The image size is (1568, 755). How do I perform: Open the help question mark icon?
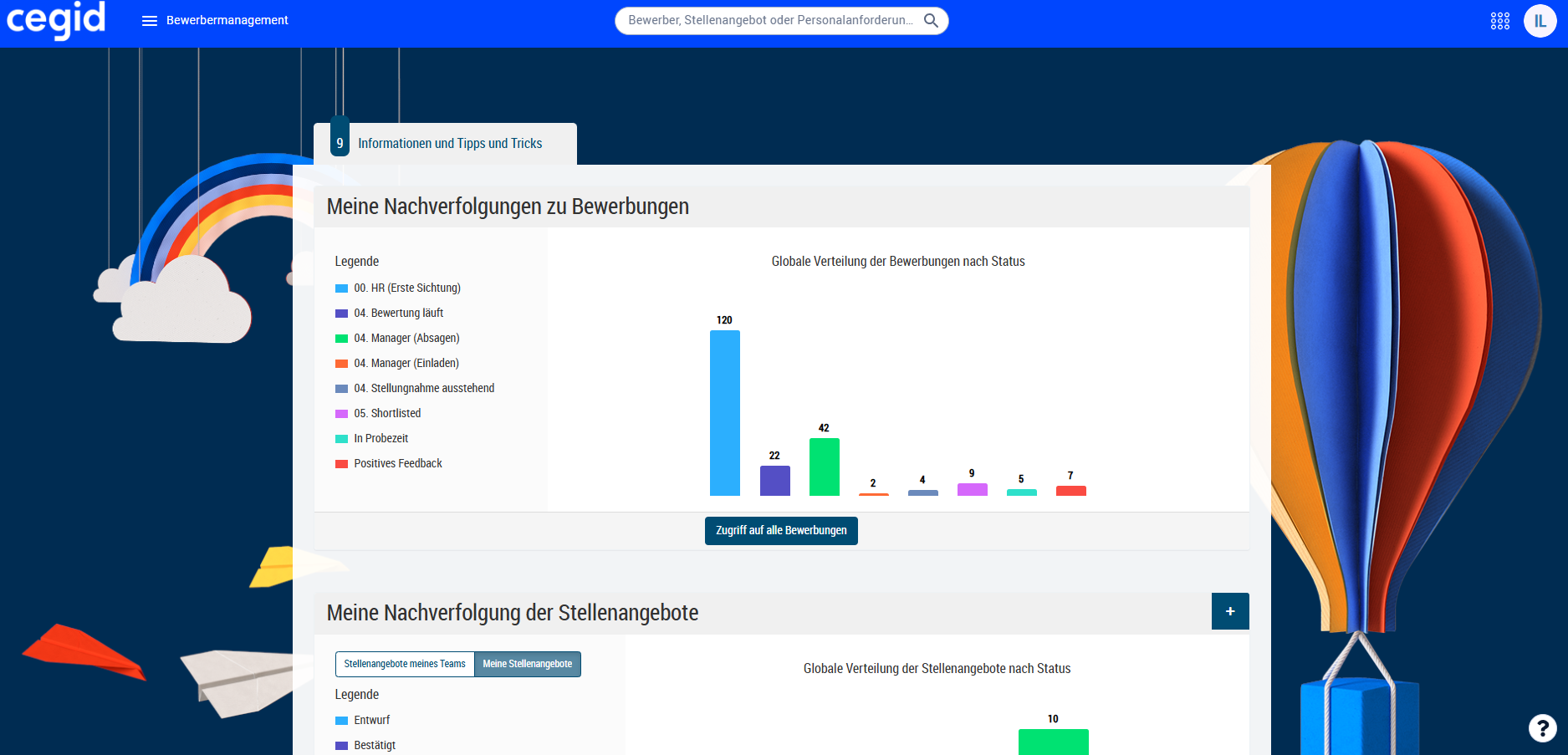click(x=1543, y=728)
